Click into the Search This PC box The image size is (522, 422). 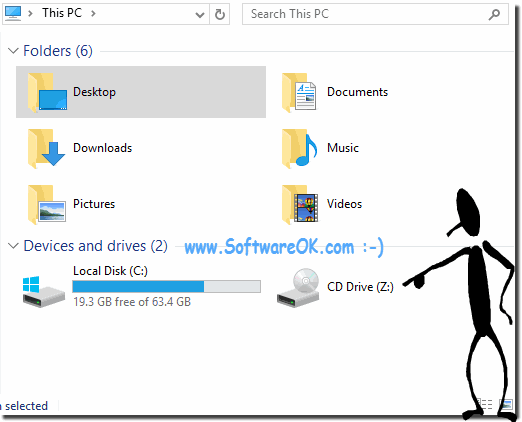pos(375,14)
